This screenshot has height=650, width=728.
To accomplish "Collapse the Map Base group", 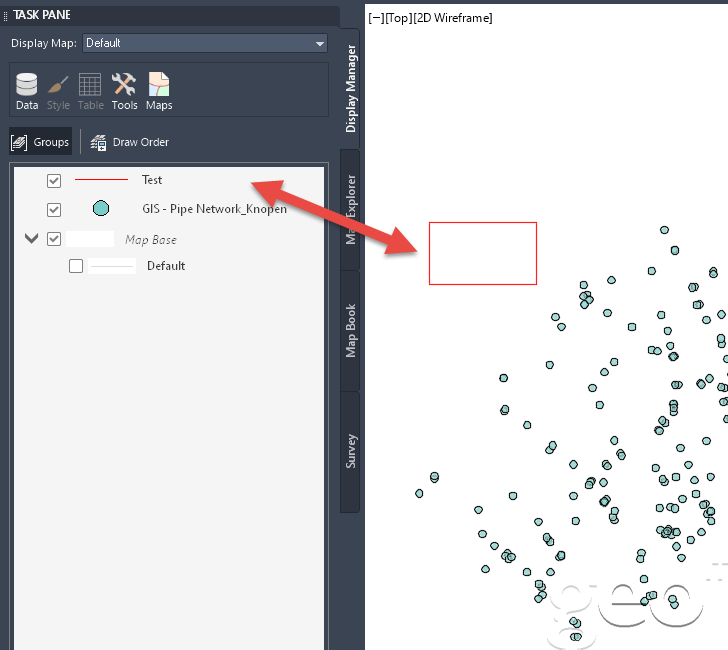I will tap(32, 239).
